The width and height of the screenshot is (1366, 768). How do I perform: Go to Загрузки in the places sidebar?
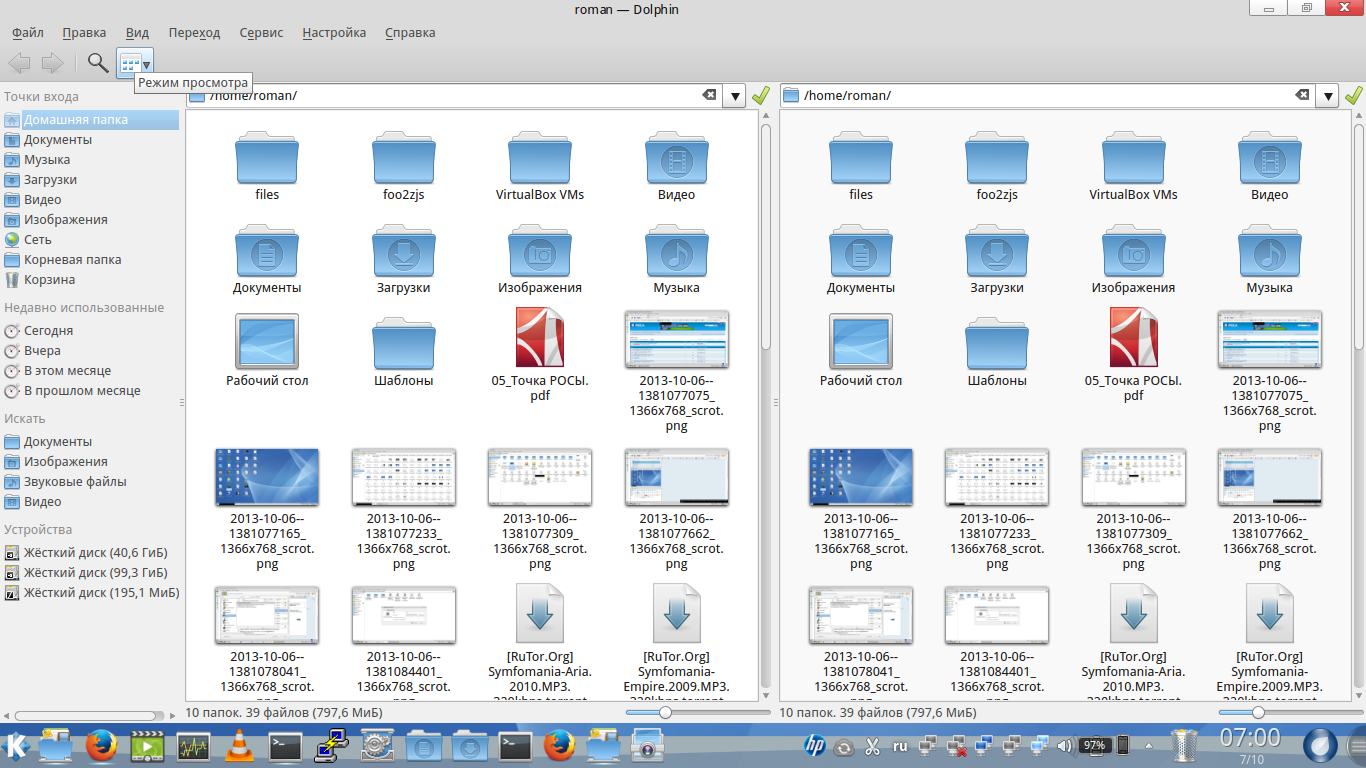click(x=50, y=180)
